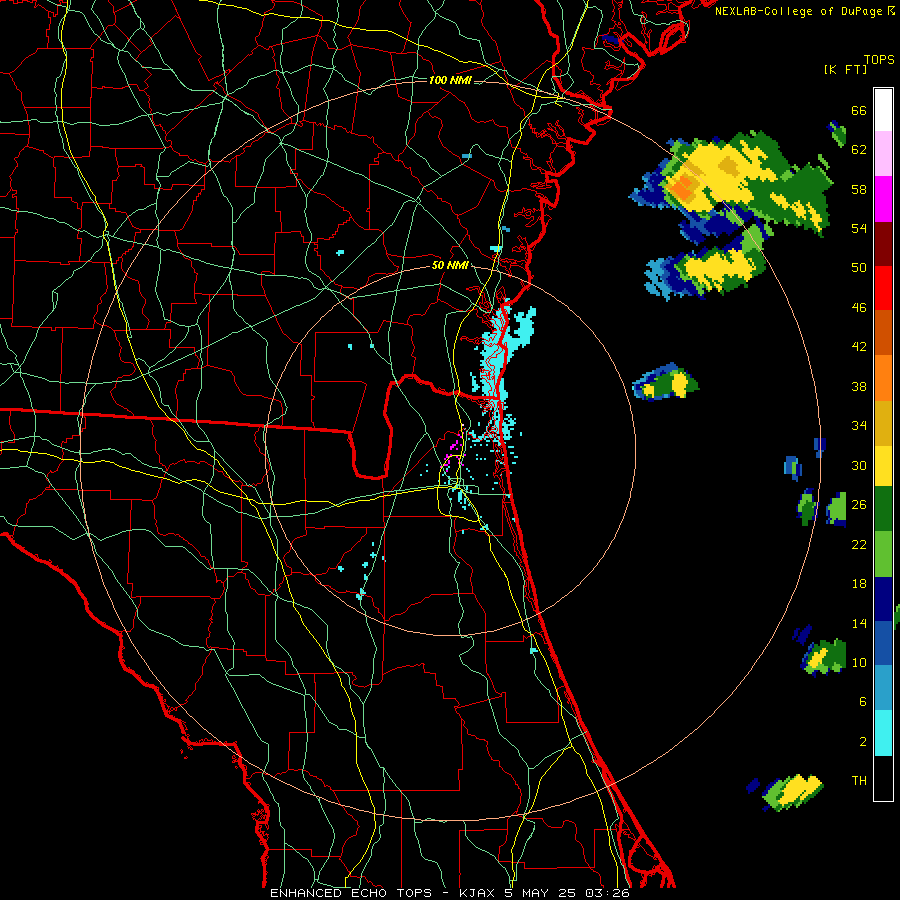Click the KJAX radar site identifier
This screenshot has width=900, height=900.
click(479, 893)
